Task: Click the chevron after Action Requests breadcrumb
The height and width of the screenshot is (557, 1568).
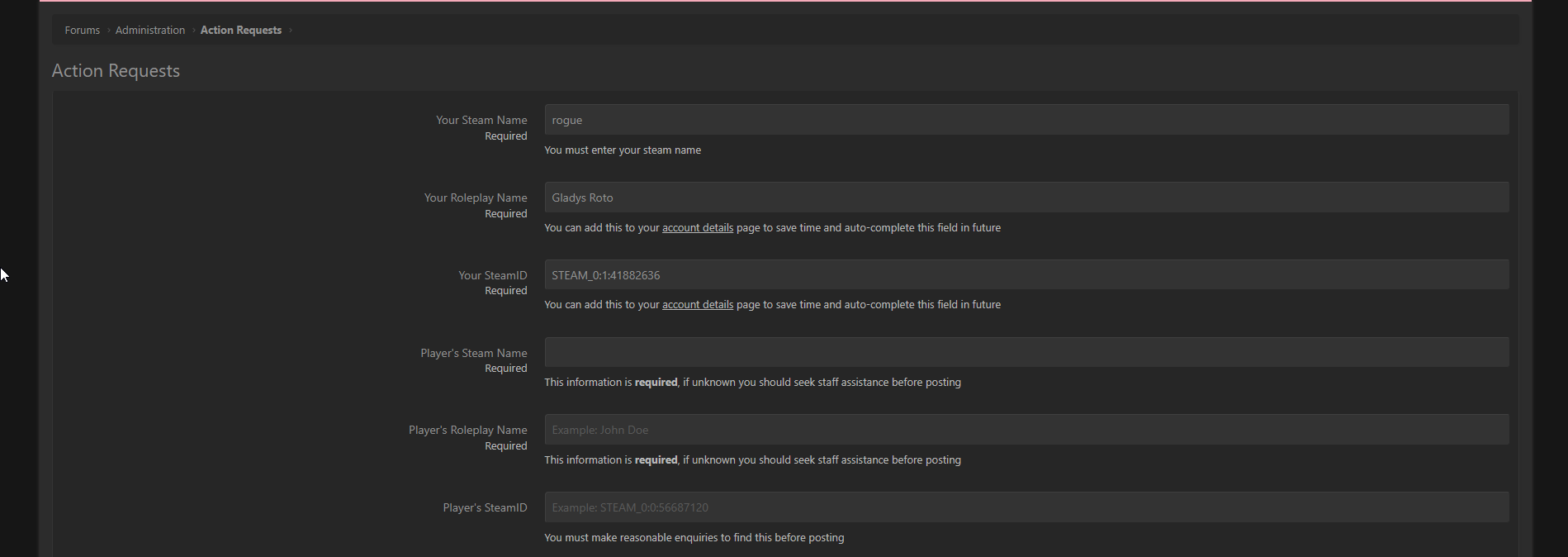Action: pos(291,31)
